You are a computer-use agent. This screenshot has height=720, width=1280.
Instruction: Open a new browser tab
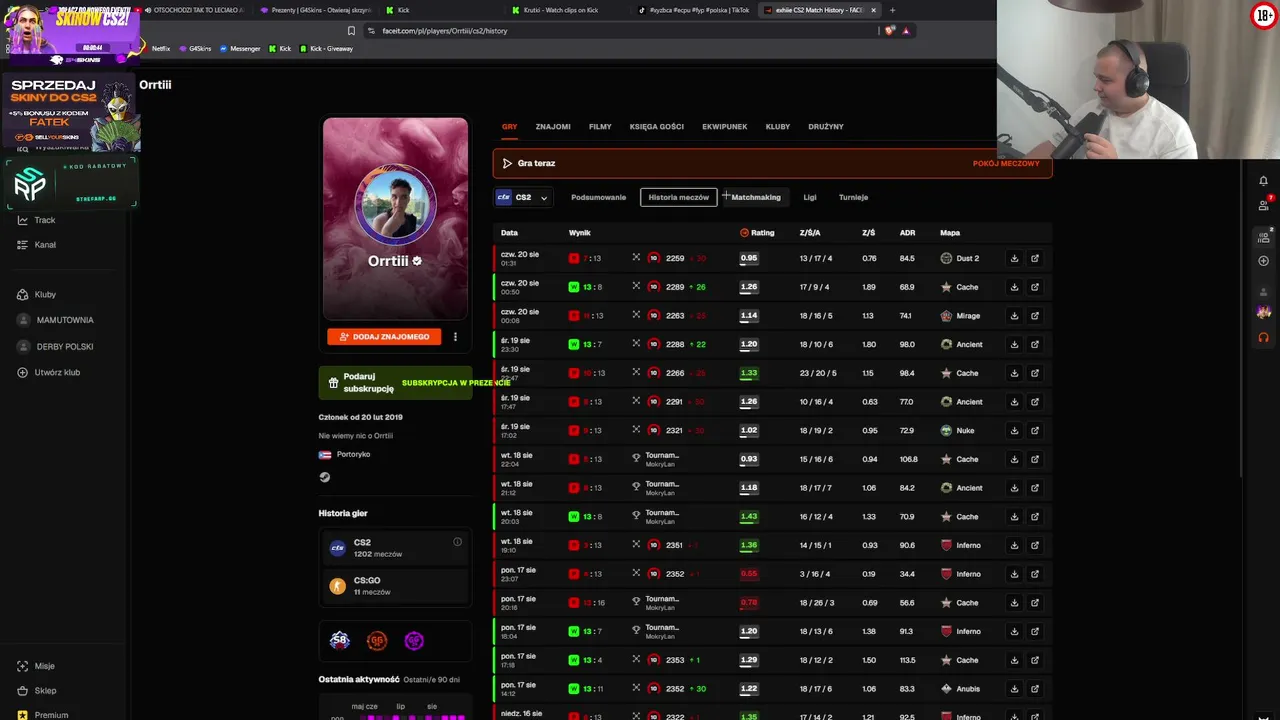(892, 10)
